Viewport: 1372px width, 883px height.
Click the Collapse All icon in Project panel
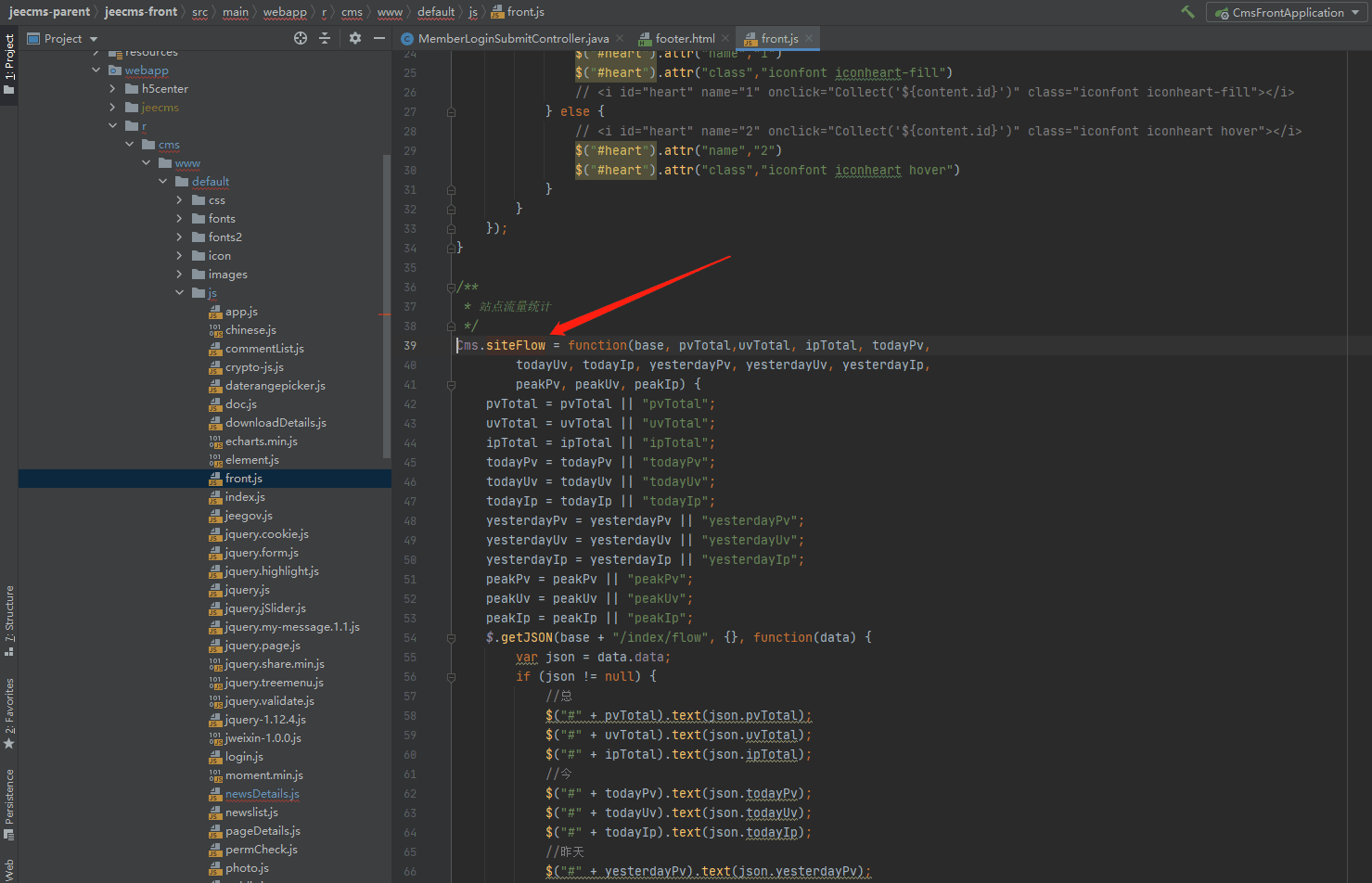pos(325,38)
